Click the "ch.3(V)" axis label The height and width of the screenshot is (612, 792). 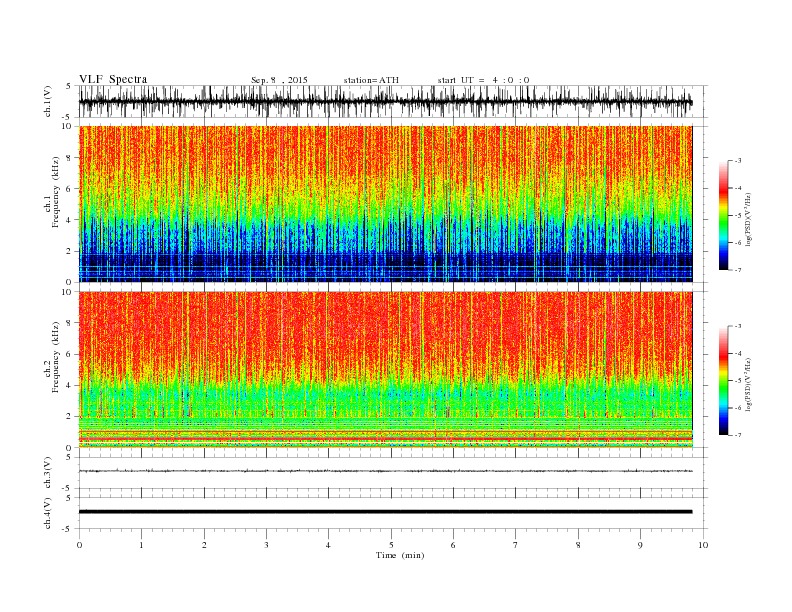[48, 475]
